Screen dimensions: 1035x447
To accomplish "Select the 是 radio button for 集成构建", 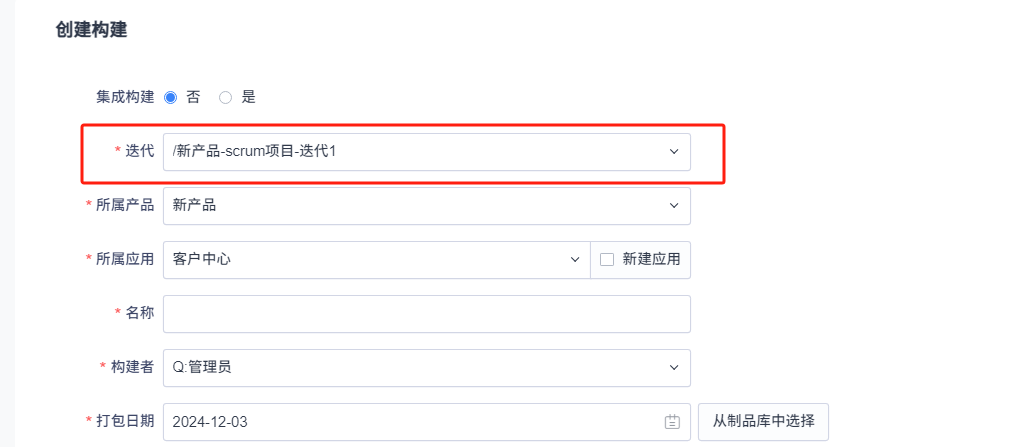I will [225, 98].
